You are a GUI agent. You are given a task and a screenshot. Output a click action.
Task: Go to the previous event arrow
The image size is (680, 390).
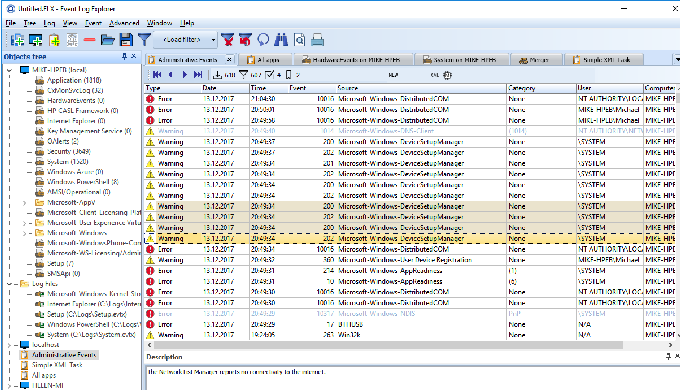coord(171,75)
